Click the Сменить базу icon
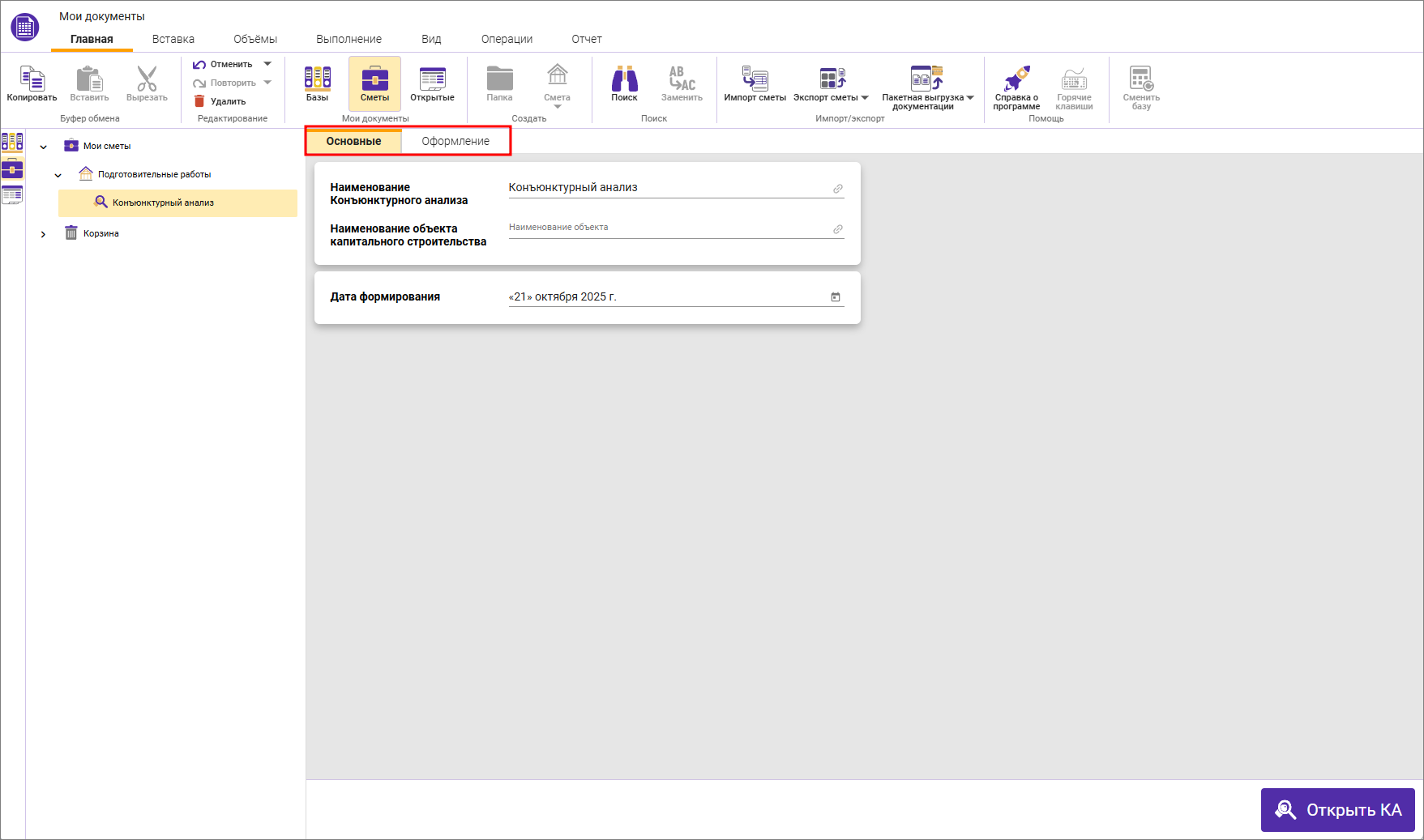 1141,79
